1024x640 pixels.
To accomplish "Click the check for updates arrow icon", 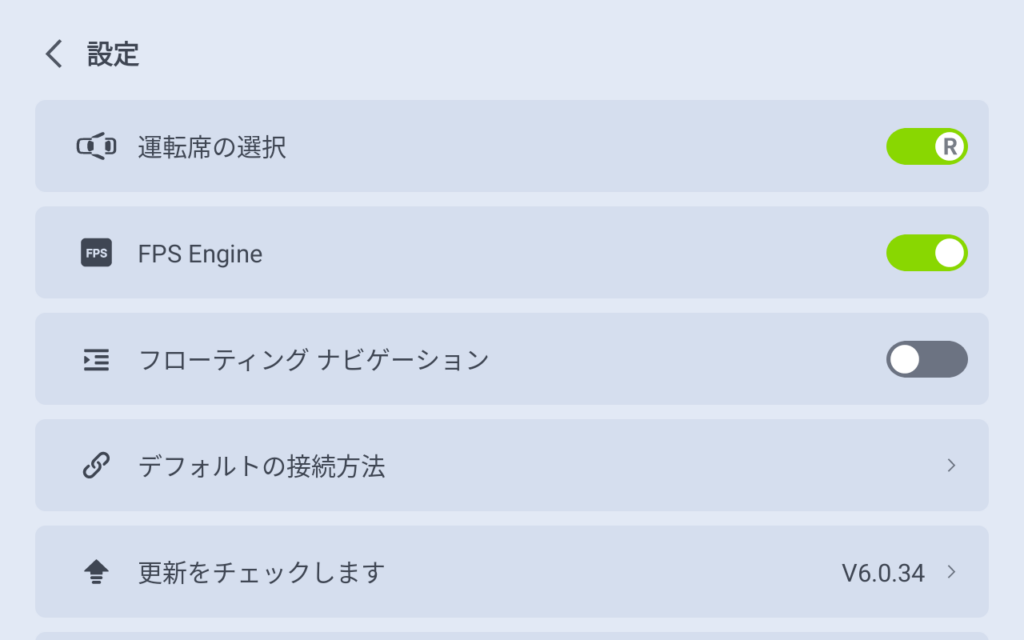I will [x=96, y=572].
